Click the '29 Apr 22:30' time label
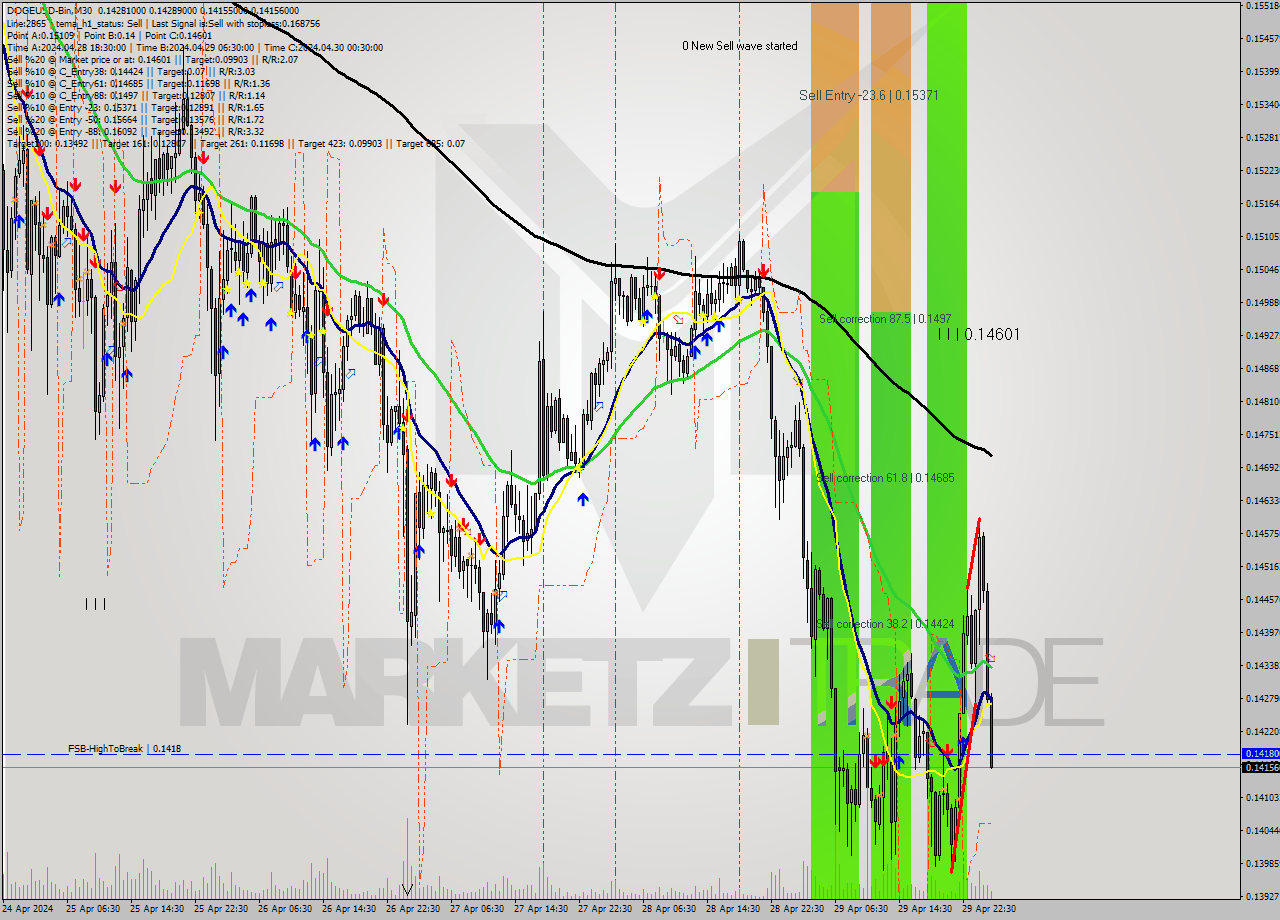 (x=989, y=909)
